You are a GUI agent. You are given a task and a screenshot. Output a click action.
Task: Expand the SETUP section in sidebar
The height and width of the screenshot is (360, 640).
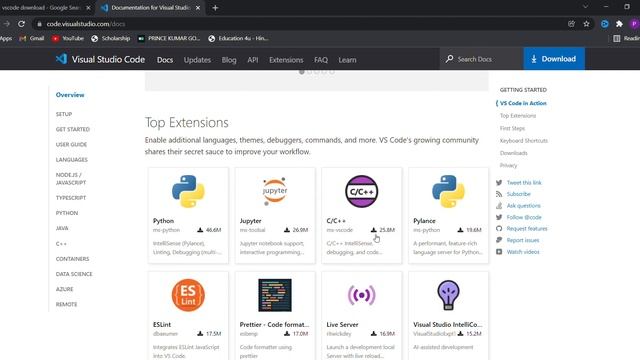(x=64, y=114)
